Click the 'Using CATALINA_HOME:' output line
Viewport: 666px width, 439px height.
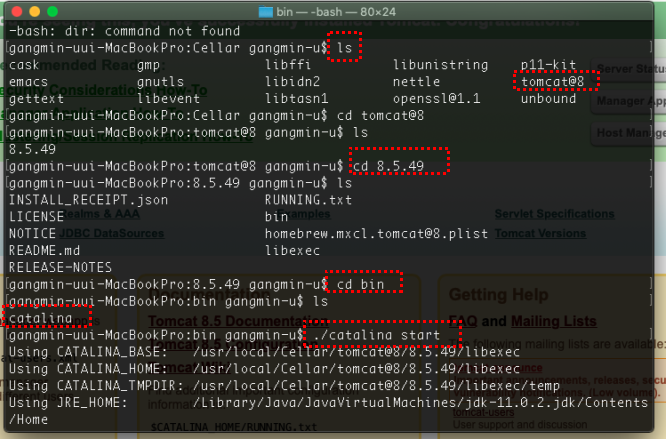(264, 369)
